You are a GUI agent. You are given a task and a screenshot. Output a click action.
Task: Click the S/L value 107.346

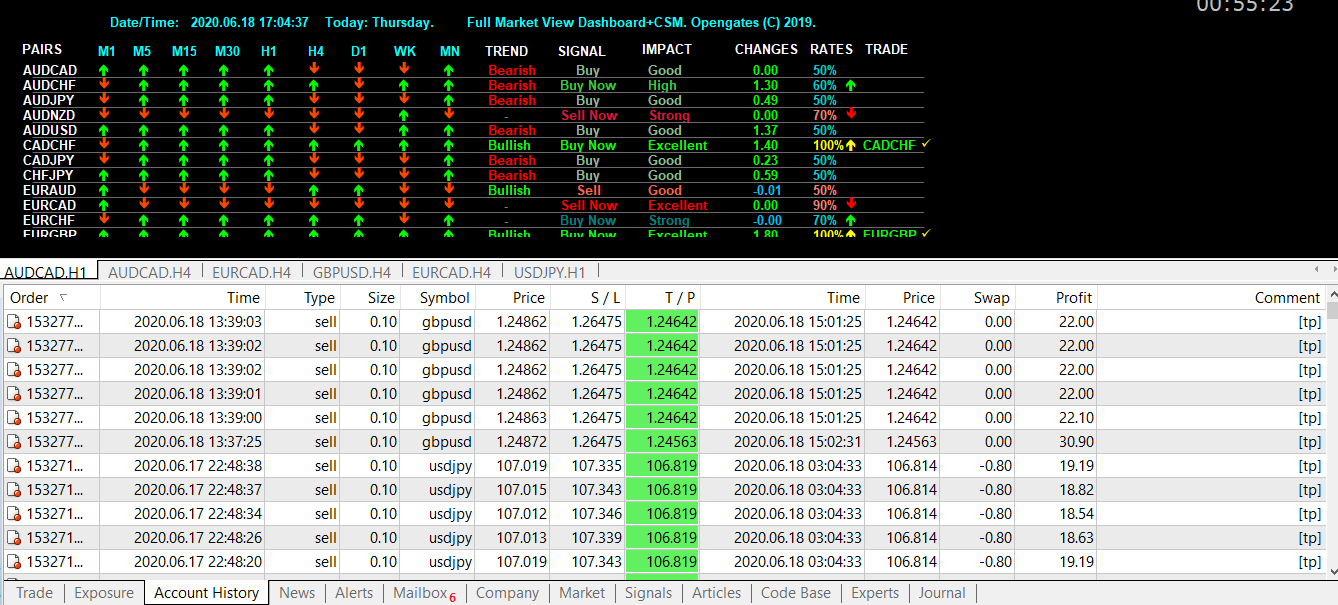pyautogui.click(x=596, y=514)
